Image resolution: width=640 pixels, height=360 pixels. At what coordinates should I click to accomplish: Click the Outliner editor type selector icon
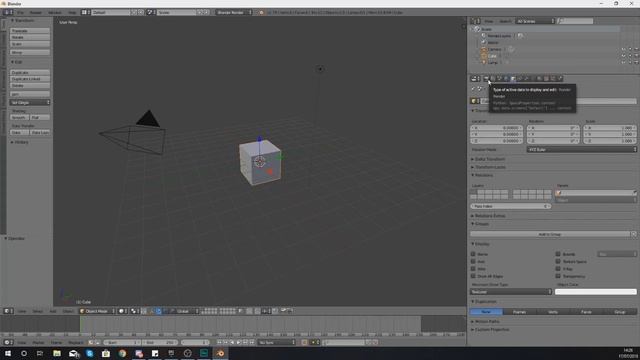point(476,21)
